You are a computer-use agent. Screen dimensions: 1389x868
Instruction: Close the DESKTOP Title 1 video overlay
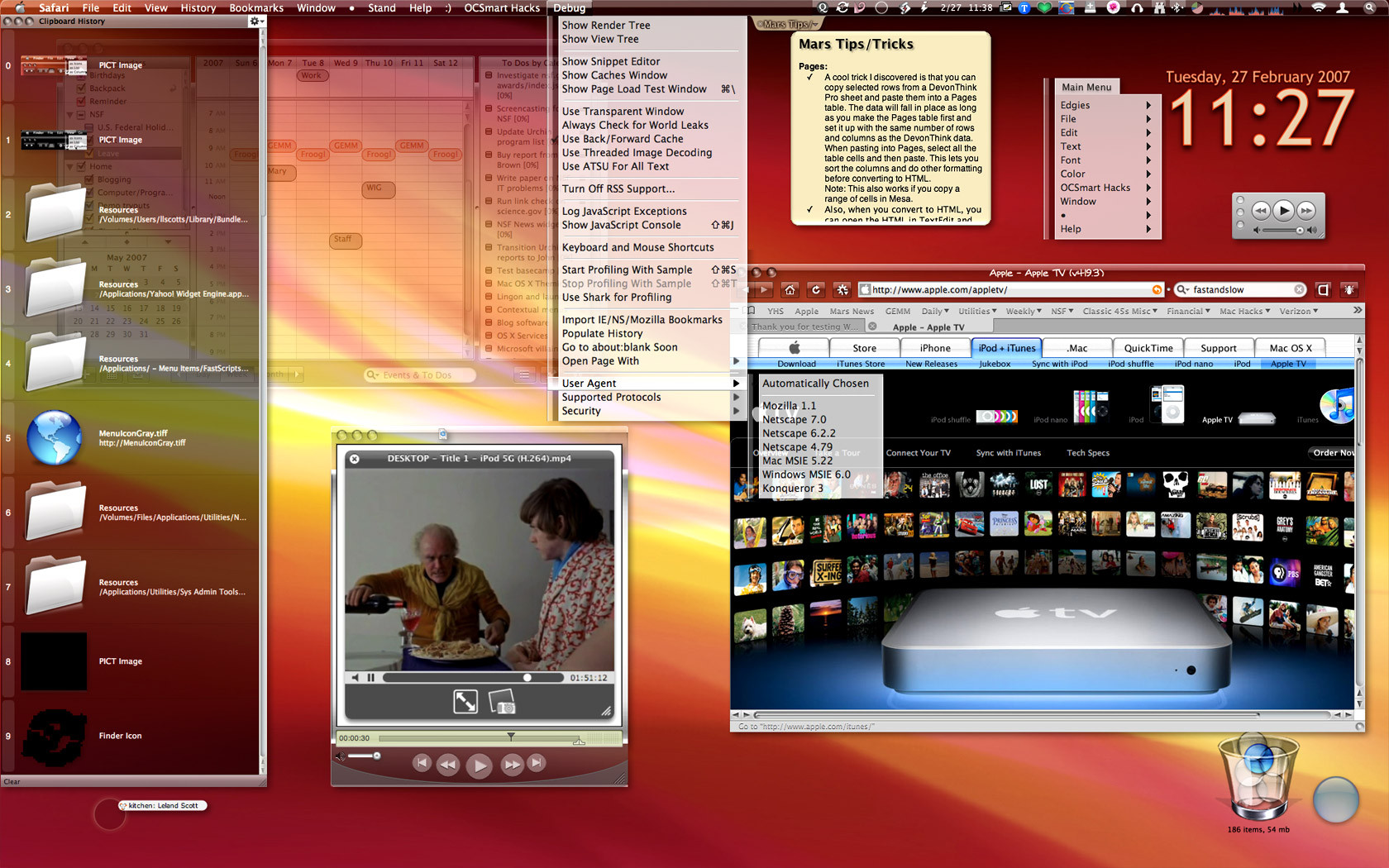pyautogui.click(x=355, y=459)
